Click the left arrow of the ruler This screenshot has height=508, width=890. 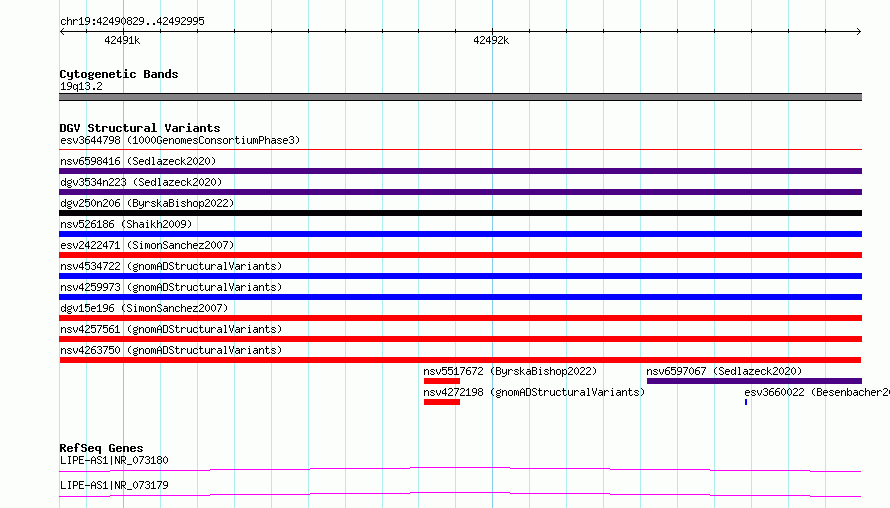62,32
